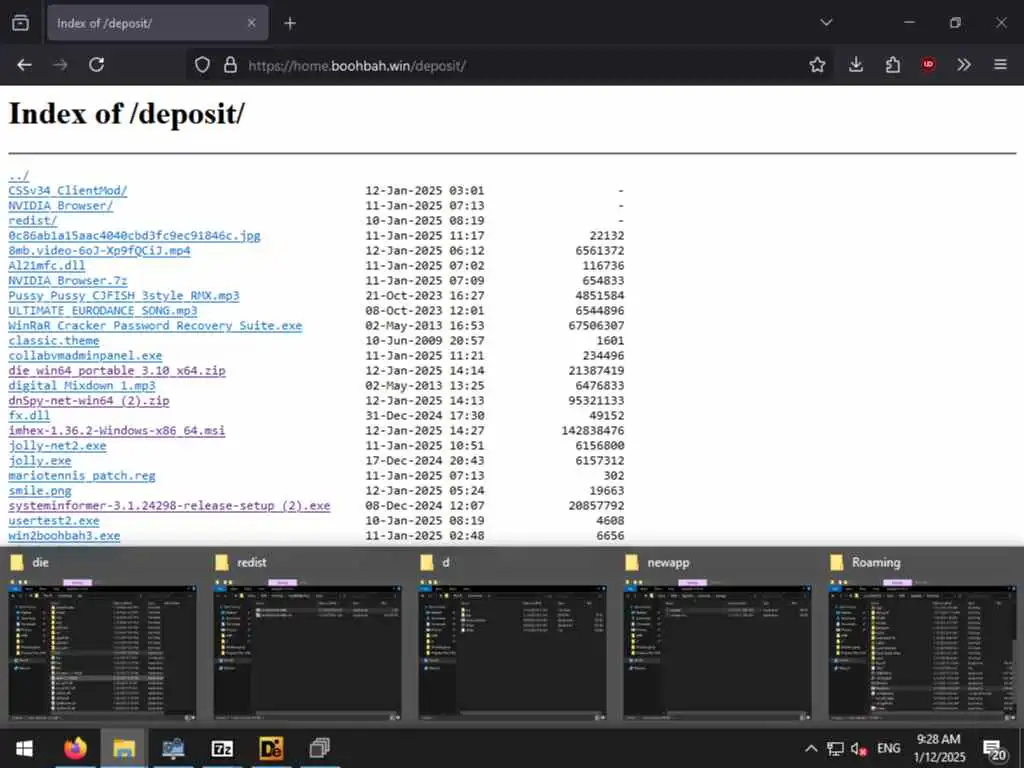Viewport: 1024px width, 768px height.
Task: Open the NVIDIA_Browser/ folder link
Action: 61,206
